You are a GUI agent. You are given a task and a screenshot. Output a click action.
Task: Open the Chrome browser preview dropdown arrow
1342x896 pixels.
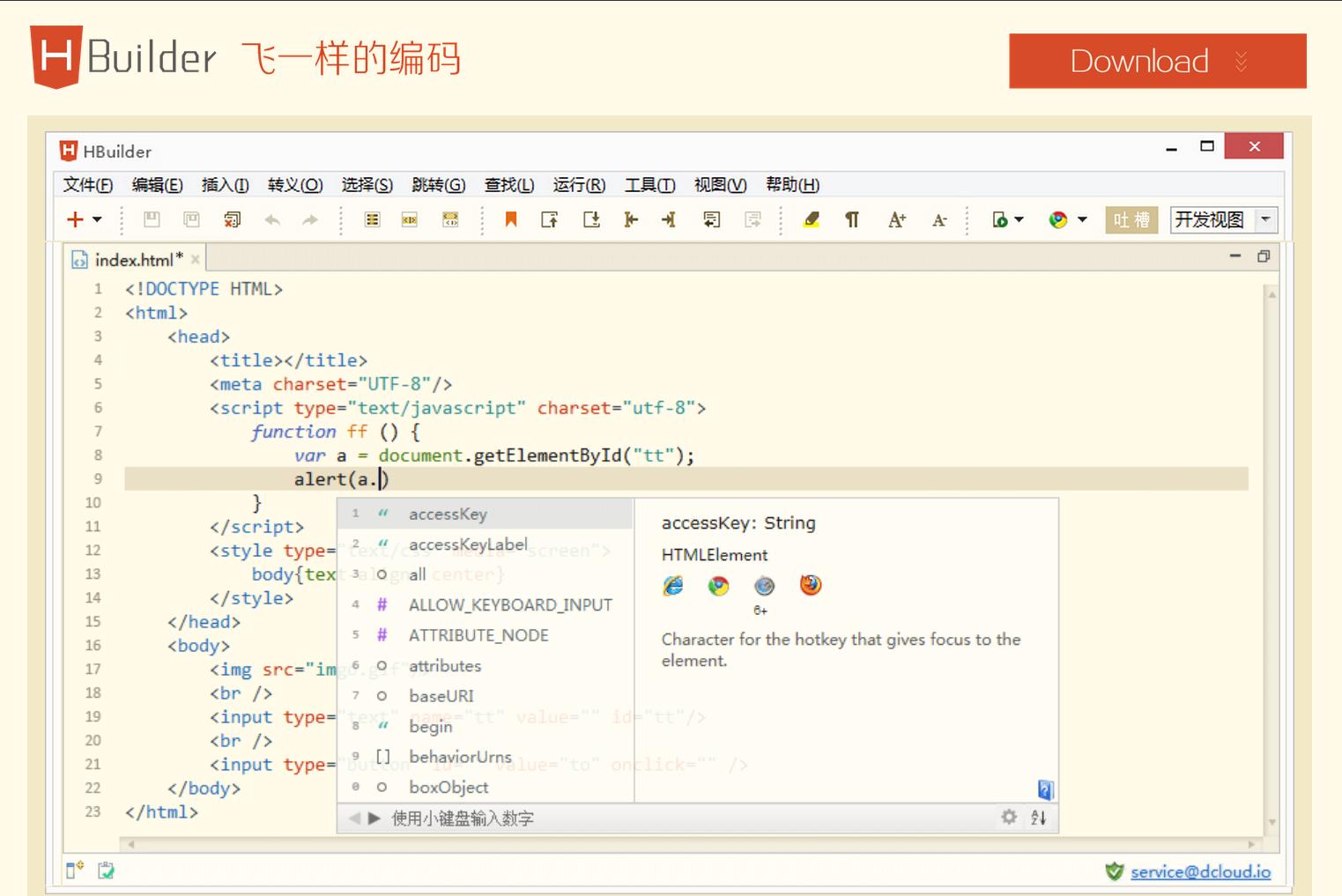pyautogui.click(x=1082, y=219)
